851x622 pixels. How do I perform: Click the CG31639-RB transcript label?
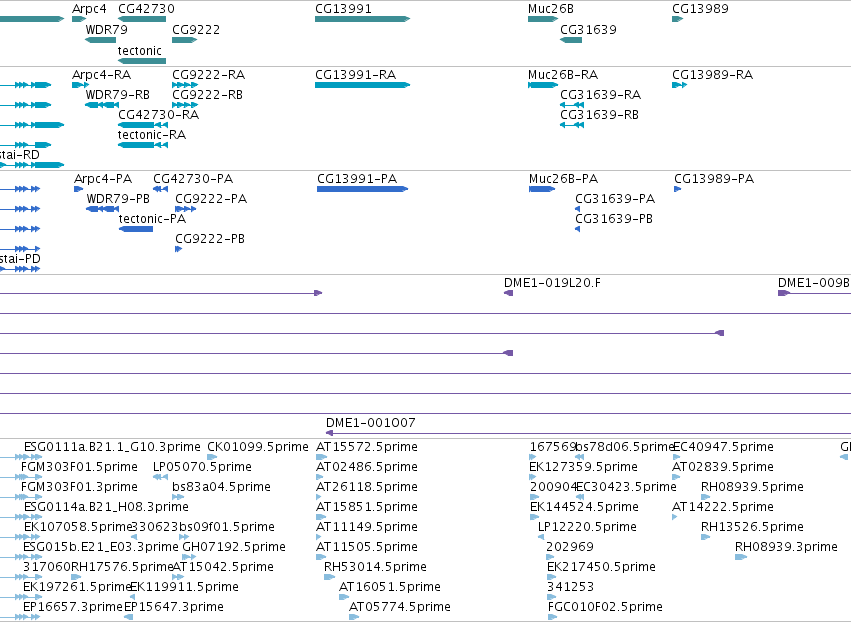pos(600,115)
